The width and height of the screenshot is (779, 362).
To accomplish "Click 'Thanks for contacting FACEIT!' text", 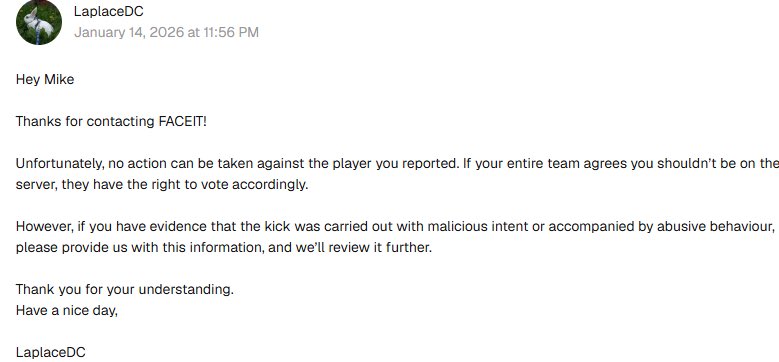I will pyautogui.click(x=111, y=122).
